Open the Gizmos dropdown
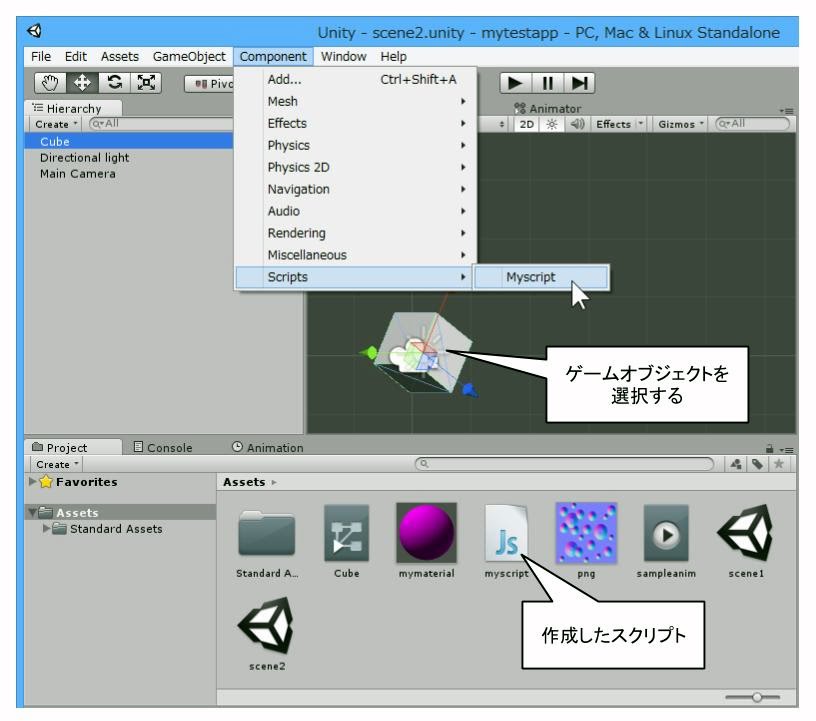Viewport: 816px width, 721px height. pyautogui.click(x=681, y=124)
